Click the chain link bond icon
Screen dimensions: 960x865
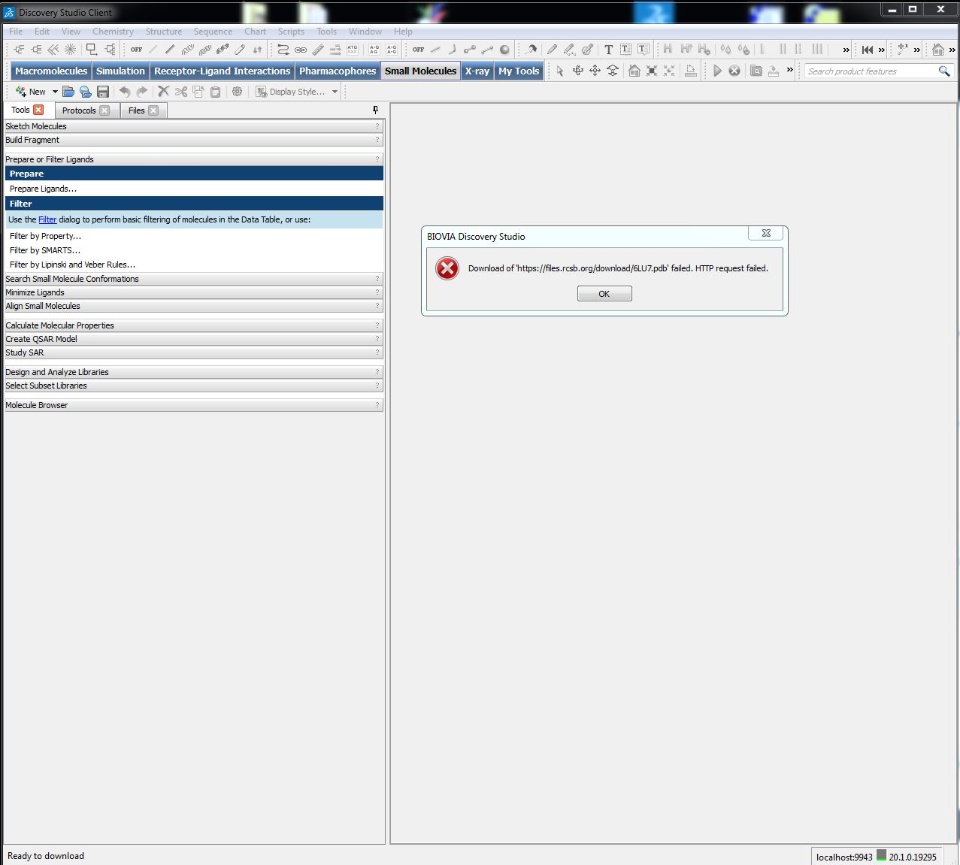coord(300,50)
